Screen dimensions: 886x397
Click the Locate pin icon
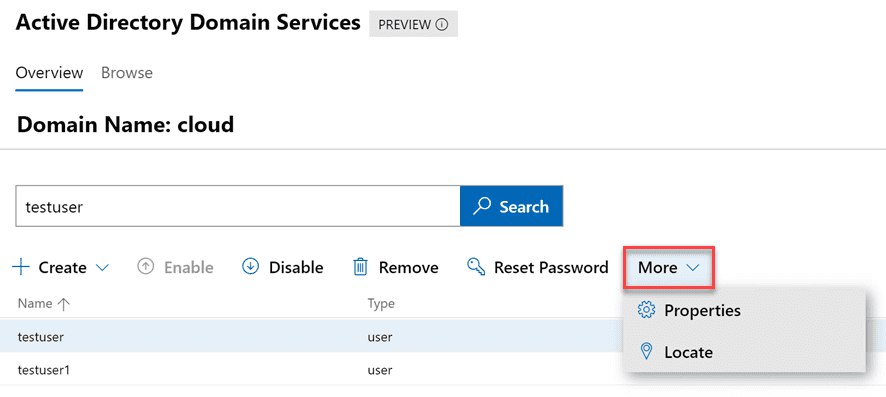[x=646, y=352]
